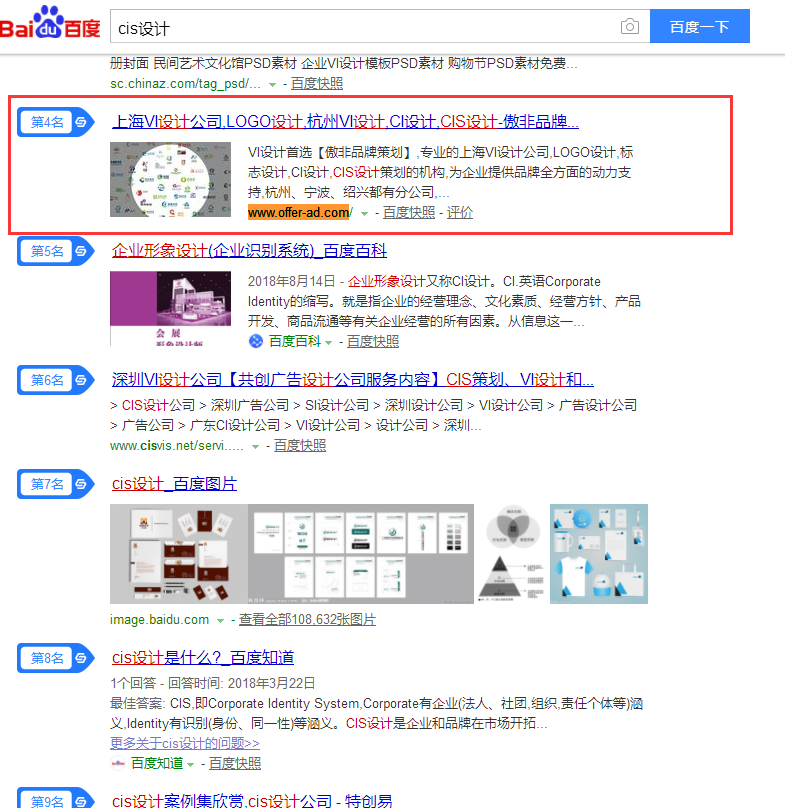The image size is (785, 808).
Task: Click 更多关于cis设计的问题 link
Action: (x=185, y=743)
